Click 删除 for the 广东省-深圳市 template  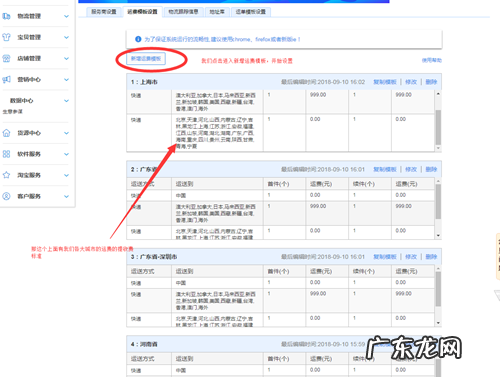click(x=431, y=257)
